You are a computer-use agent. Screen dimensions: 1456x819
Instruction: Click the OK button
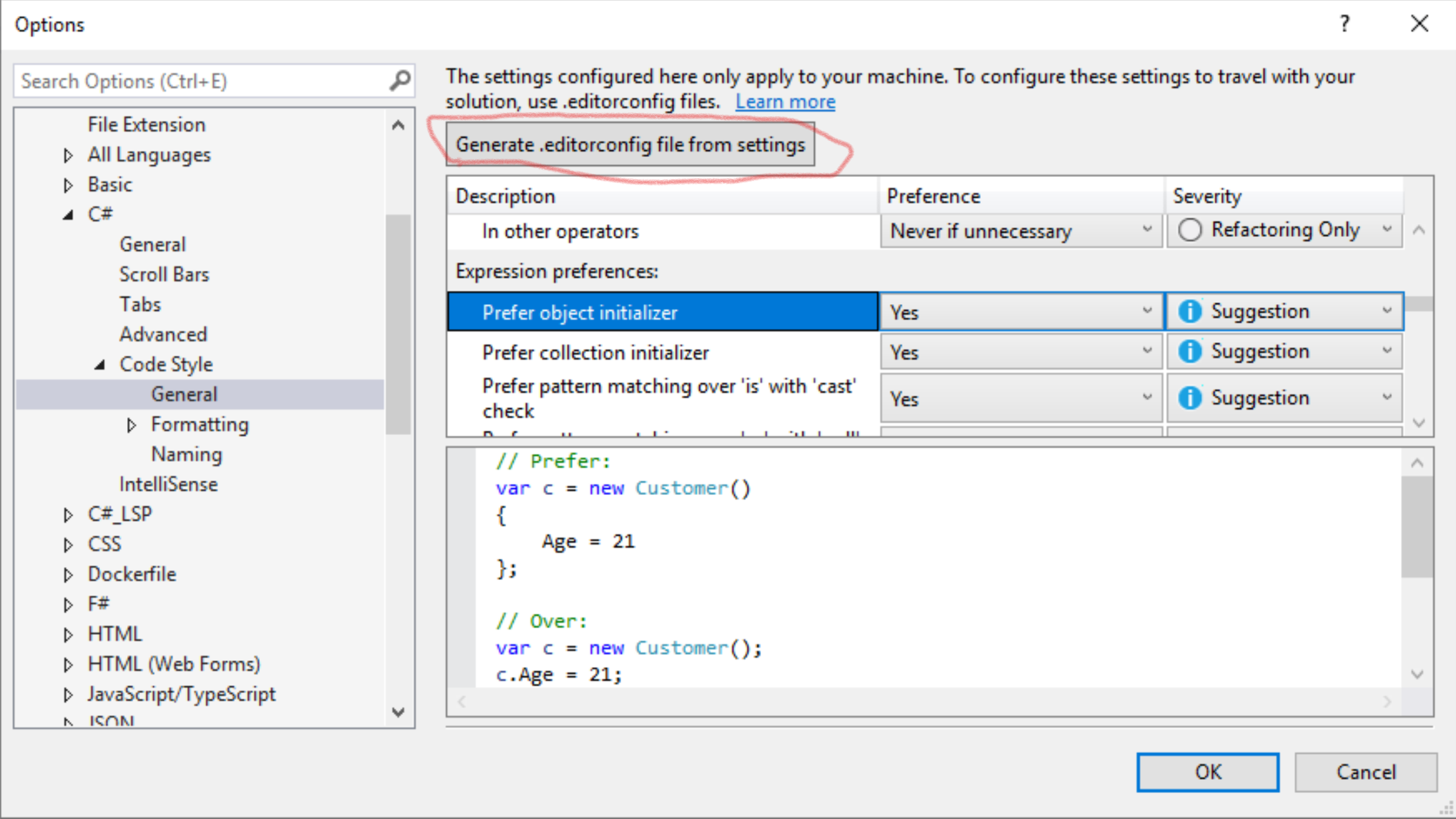(x=1207, y=772)
